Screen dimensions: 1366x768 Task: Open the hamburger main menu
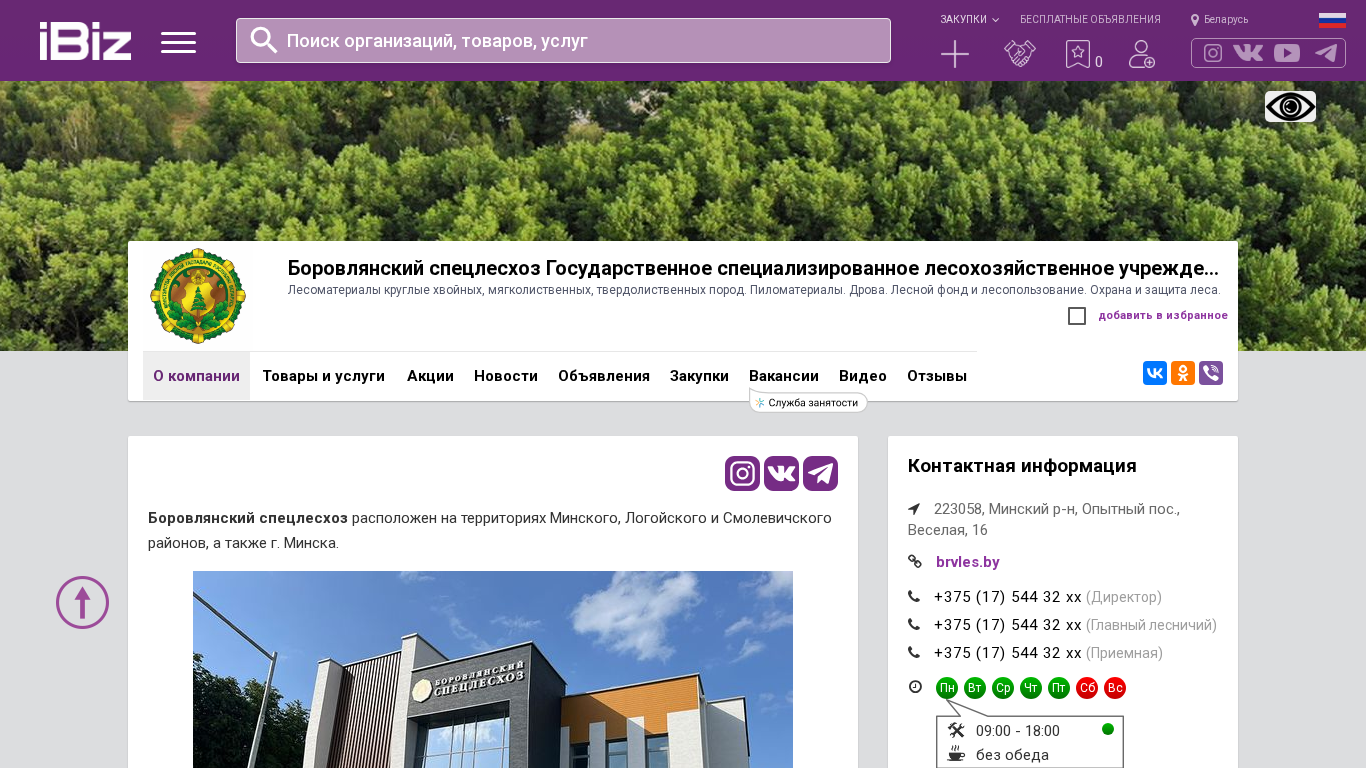click(x=178, y=42)
